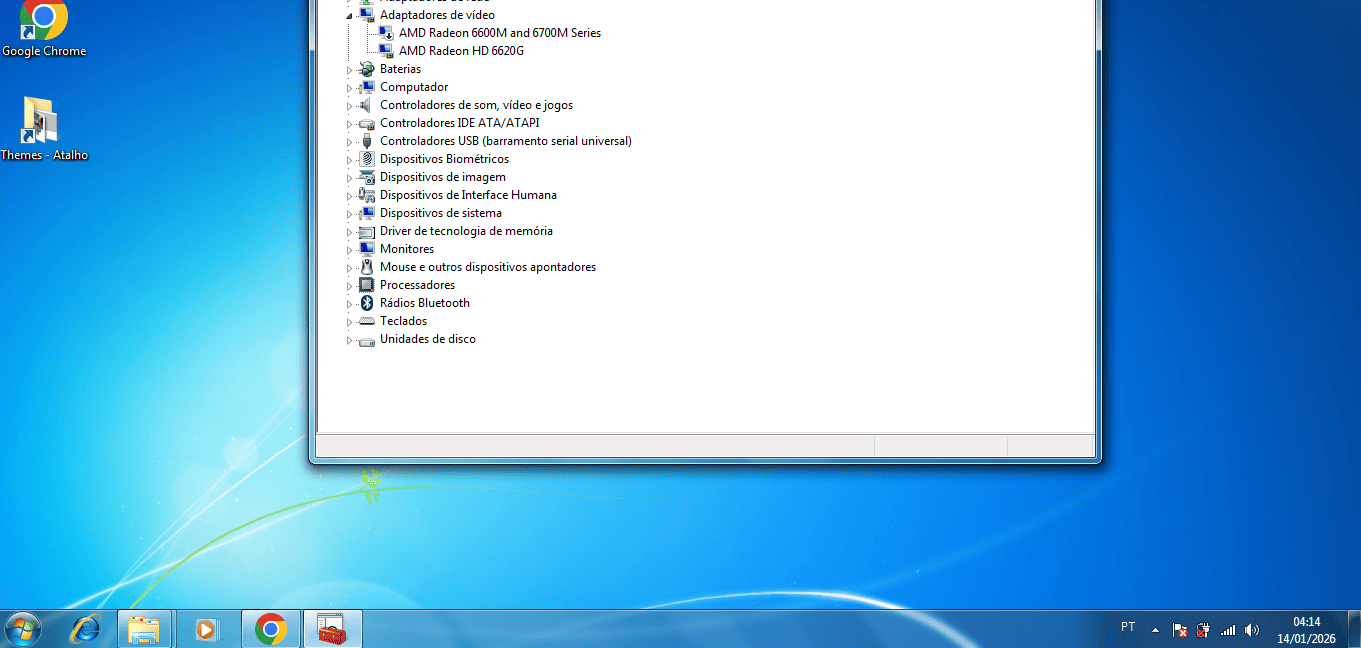Click the Processadores chip icon
The width and height of the screenshot is (1361, 648).
click(x=367, y=285)
